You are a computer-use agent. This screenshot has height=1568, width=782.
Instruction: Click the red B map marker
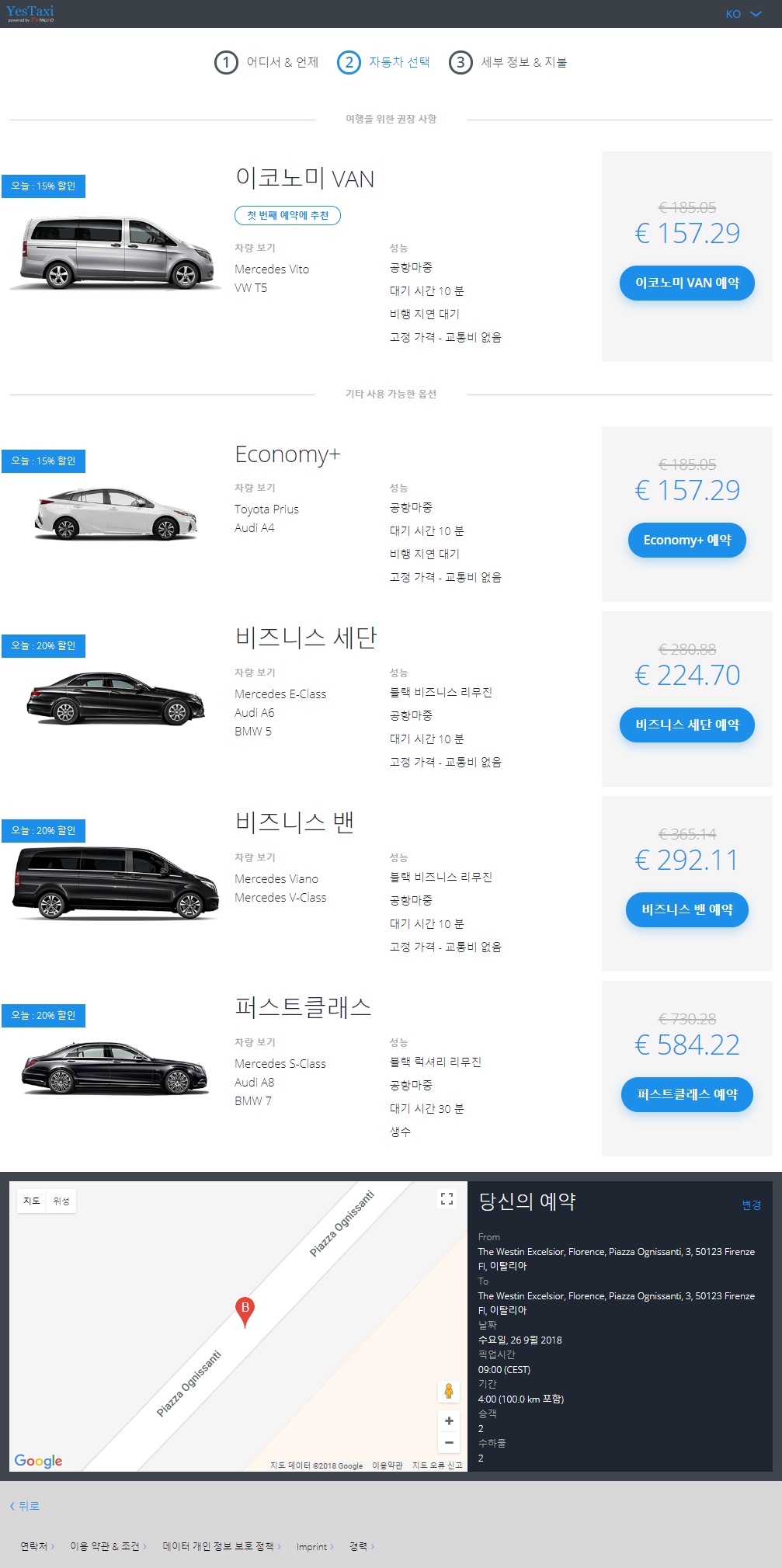tap(245, 1311)
